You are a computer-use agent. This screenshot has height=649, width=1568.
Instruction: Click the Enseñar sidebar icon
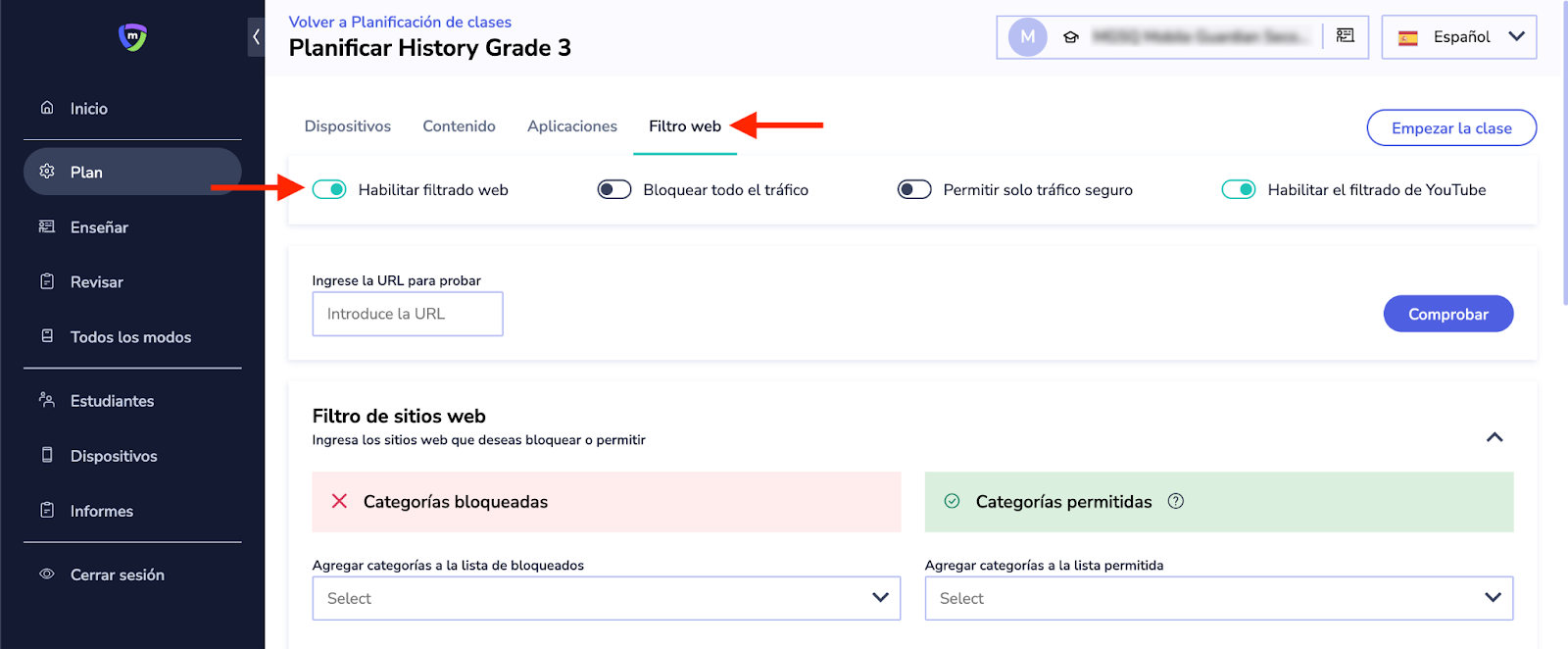pyautogui.click(x=47, y=226)
